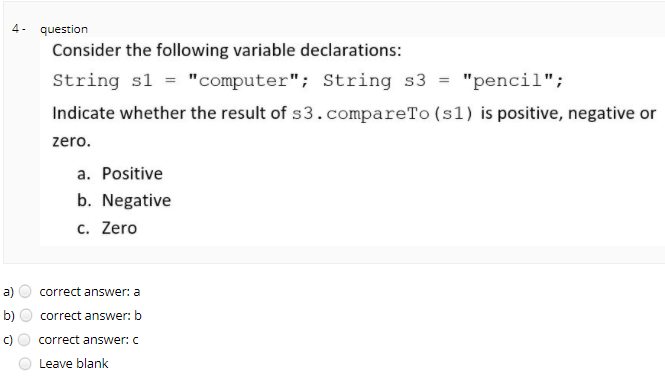Click the 'correct answer: b' label
665x391 pixels.
(91, 316)
